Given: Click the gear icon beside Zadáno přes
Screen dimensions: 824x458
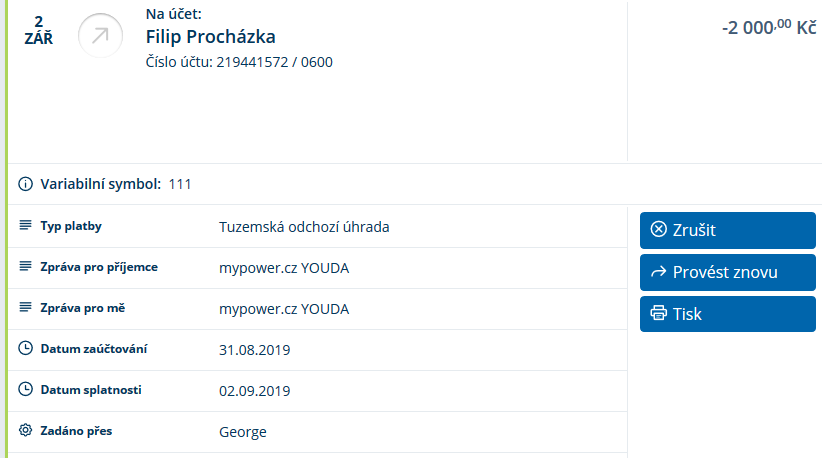Looking at the screenshot, I should (26, 431).
